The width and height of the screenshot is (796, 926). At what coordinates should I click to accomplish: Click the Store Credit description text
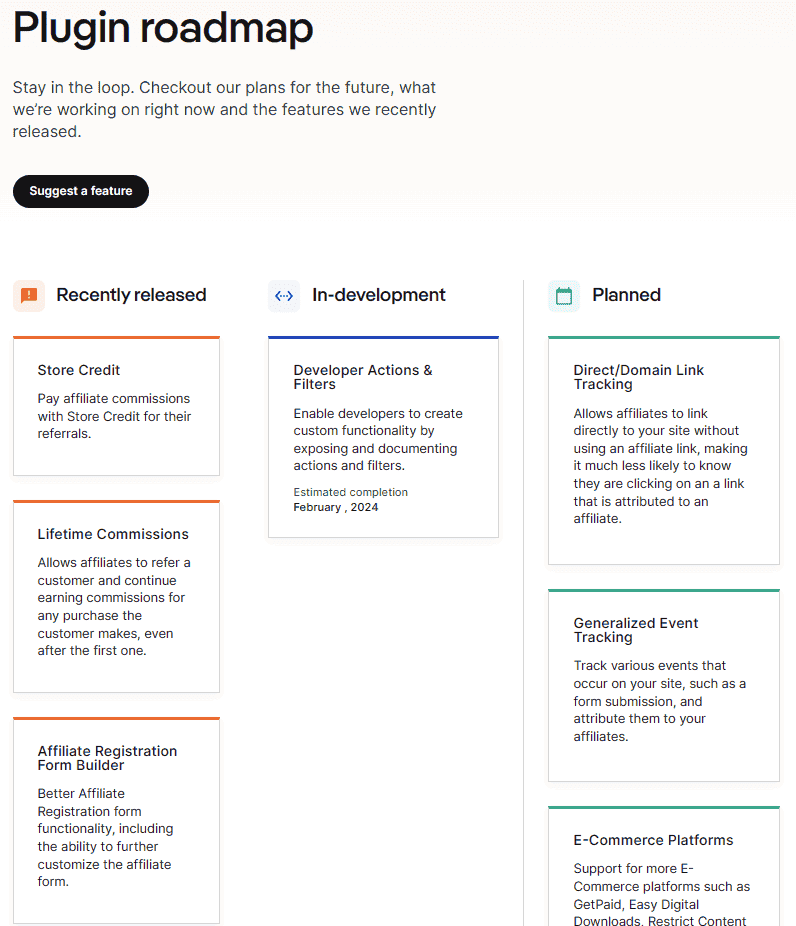114,416
